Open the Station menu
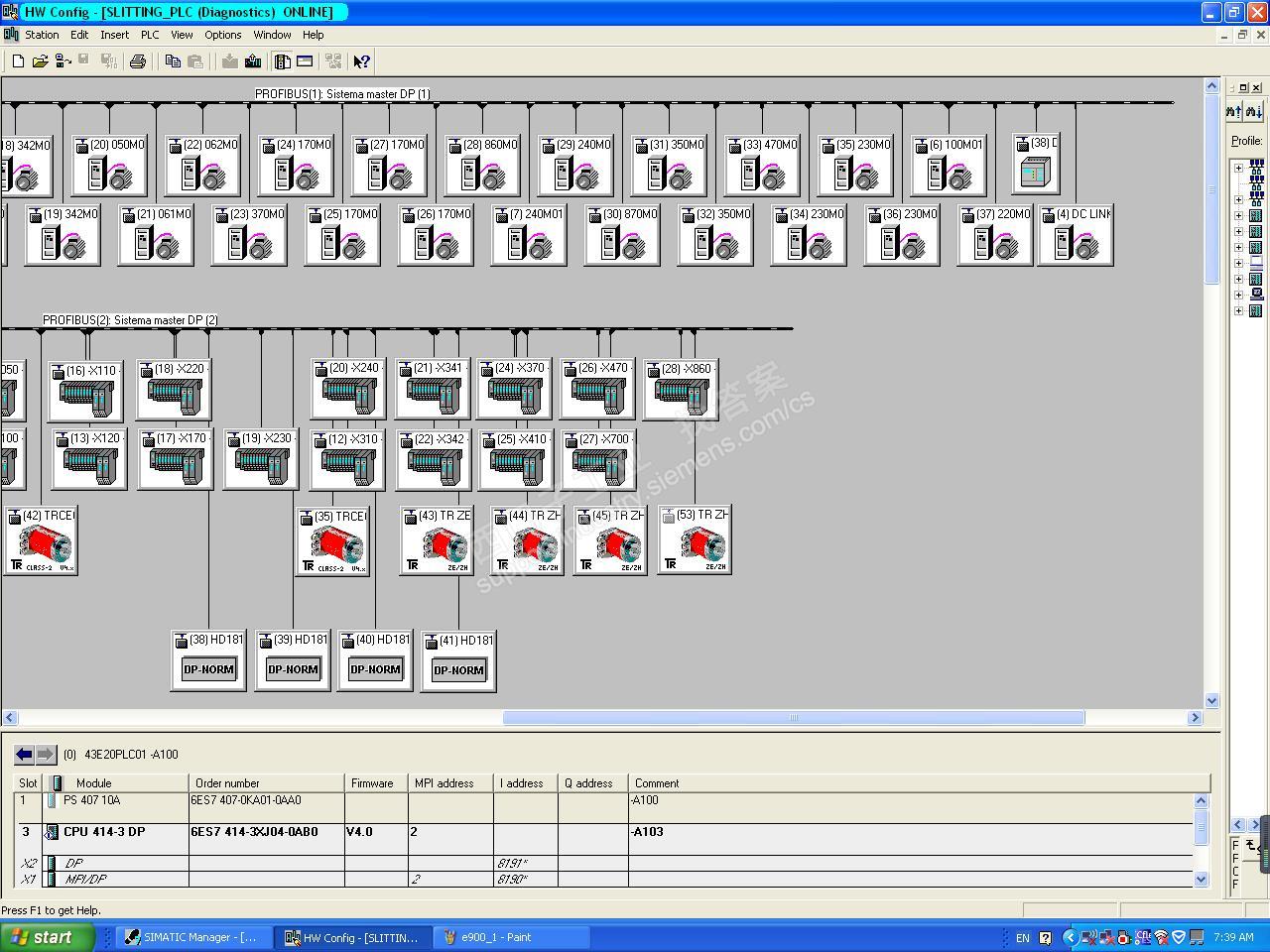 point(42,35)
